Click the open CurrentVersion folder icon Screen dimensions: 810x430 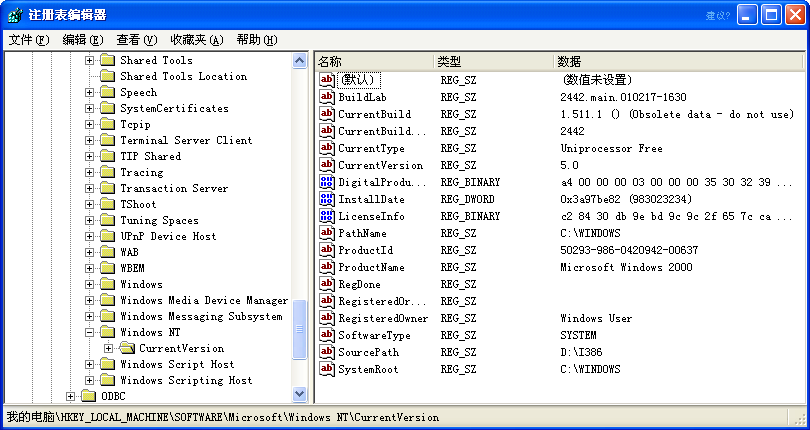point(127,348)
